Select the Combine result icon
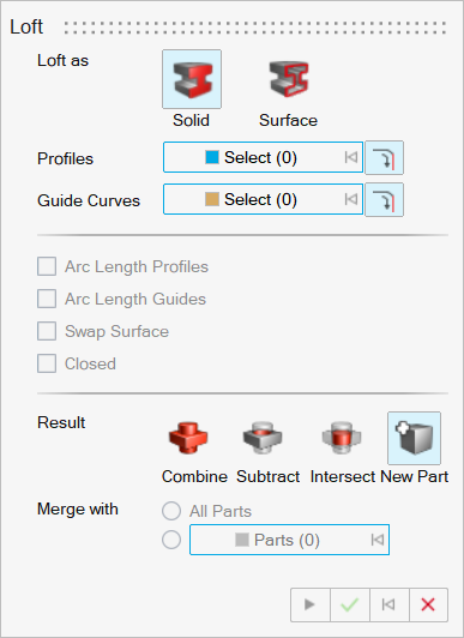Image resolution: width=464 pixels, height=638 pixels. (x=188, y=438)
